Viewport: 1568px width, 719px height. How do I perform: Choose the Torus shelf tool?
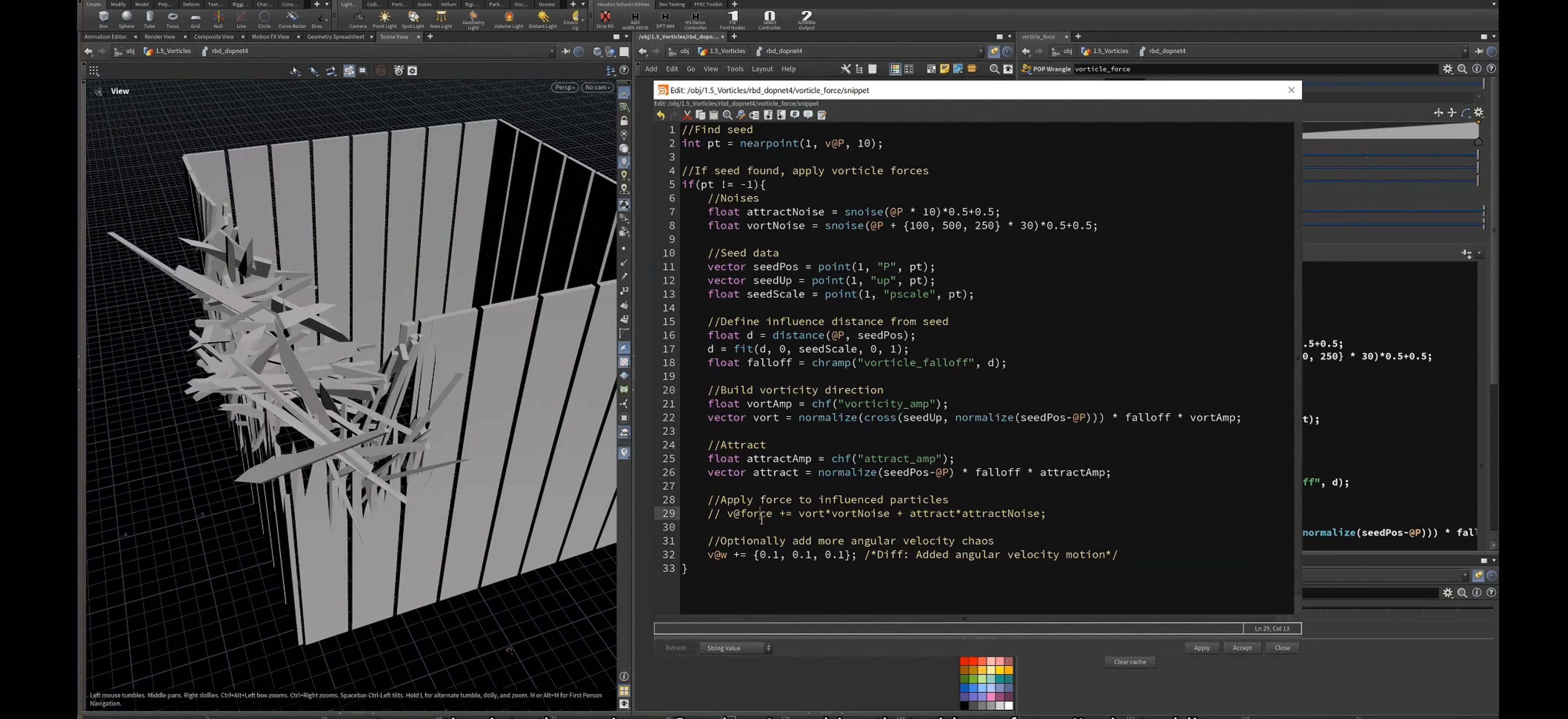pyautogui.click(x=172, y=19)
